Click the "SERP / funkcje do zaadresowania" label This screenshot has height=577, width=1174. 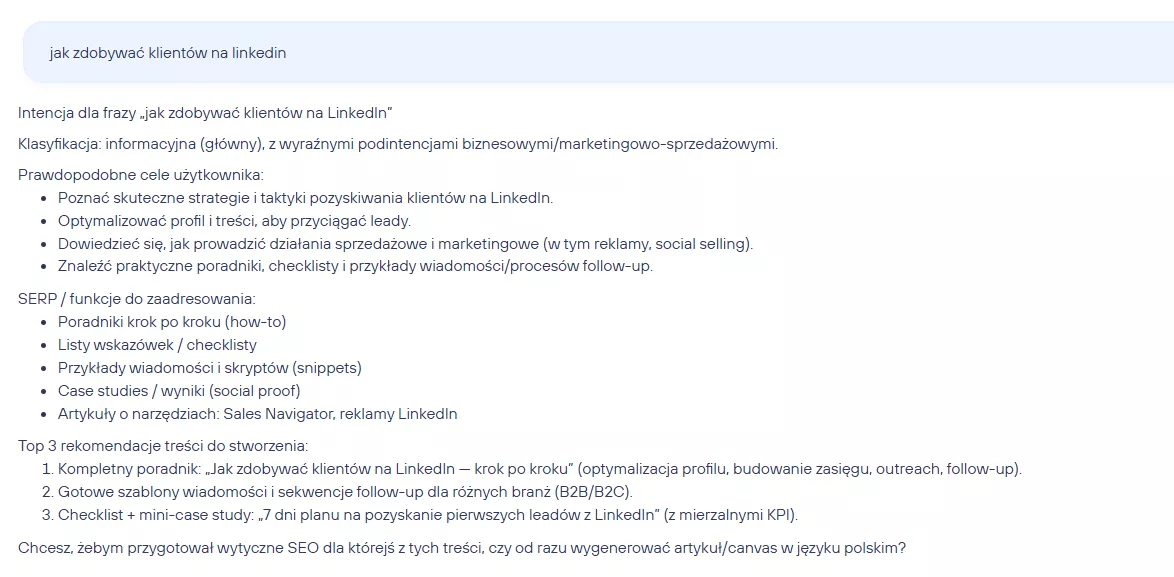click(136, 299)
